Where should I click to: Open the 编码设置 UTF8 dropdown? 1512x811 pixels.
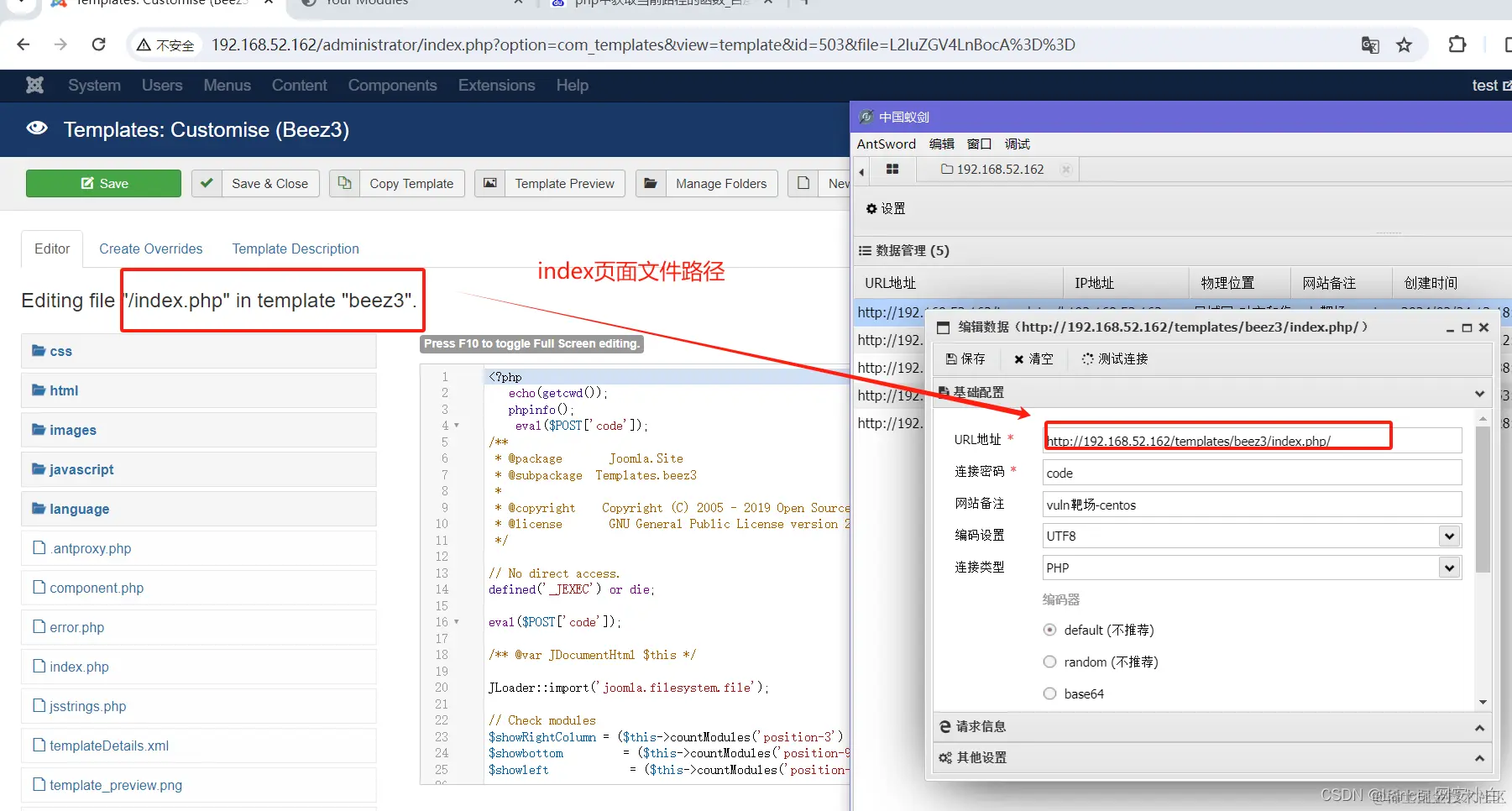click(1449, 536)
